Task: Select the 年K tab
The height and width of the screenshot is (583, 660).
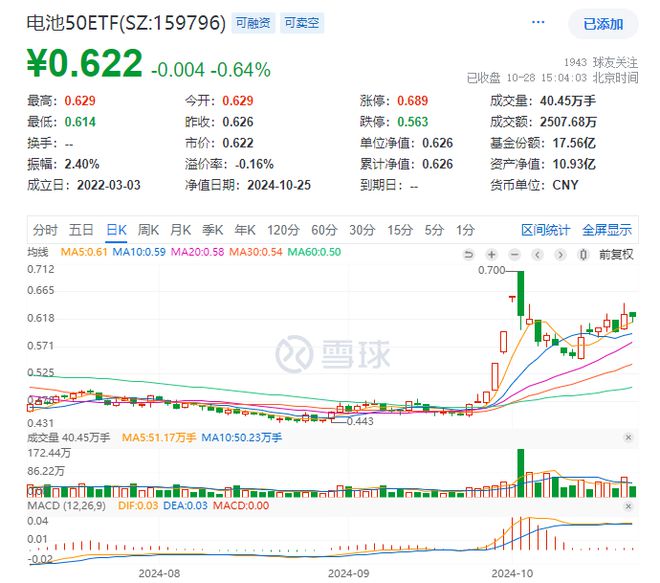Action: (245, 230)
